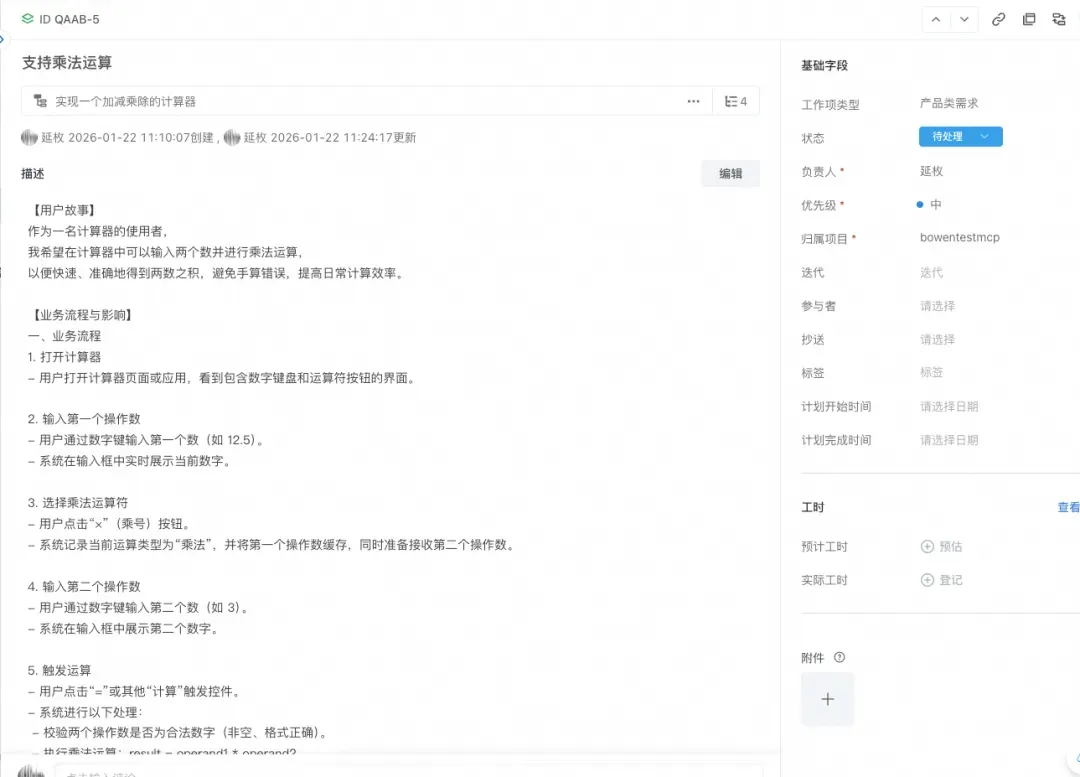This screenshot has width=1080, height=777.
Task: Click the hierarchy tree icon in top bar
Action: click(1059, 19)
